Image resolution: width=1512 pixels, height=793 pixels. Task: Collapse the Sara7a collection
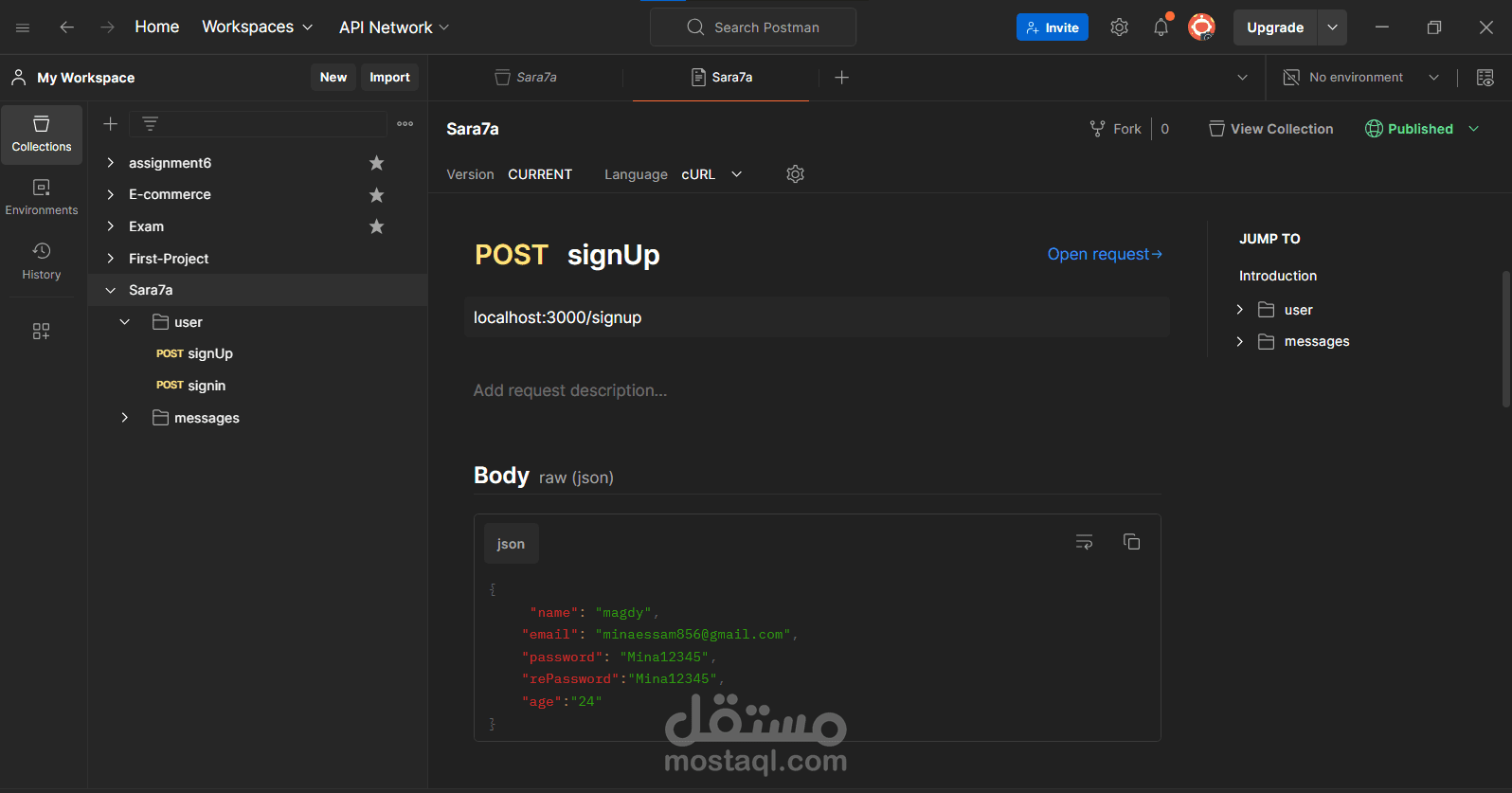click(110, 290)
